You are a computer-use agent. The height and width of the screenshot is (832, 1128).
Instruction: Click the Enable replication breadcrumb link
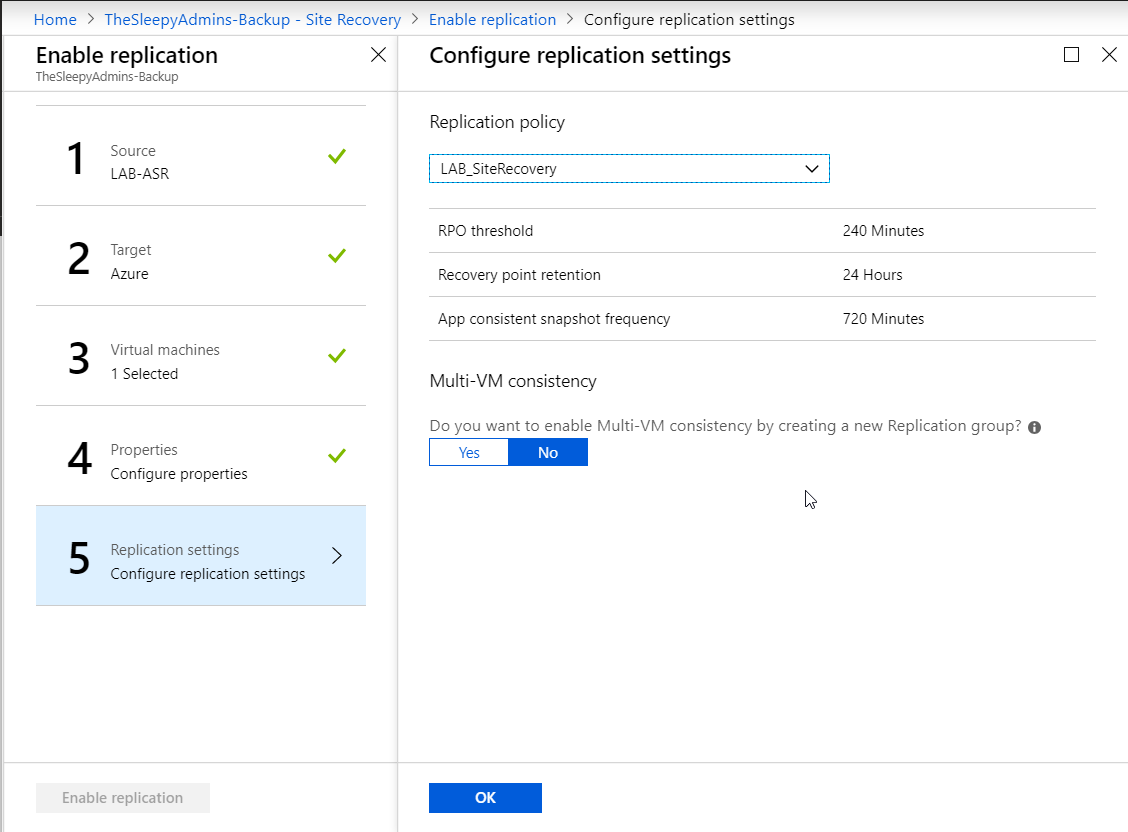click(492, 20)
